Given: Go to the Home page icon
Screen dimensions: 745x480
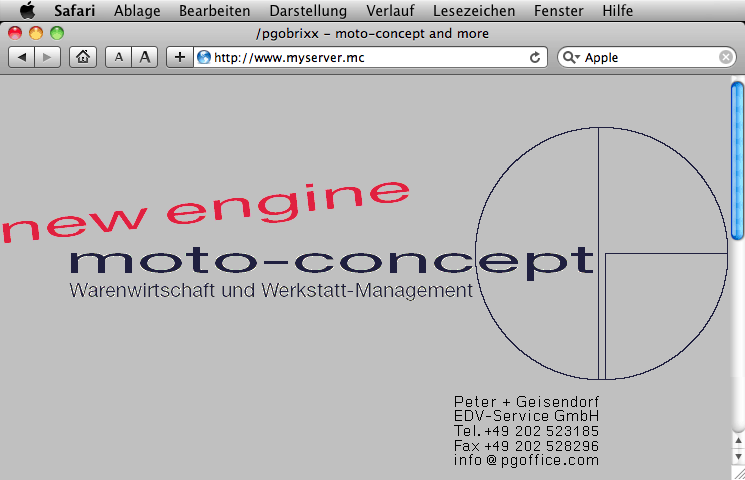Looking at the screenshot, I should pos(83,57).
